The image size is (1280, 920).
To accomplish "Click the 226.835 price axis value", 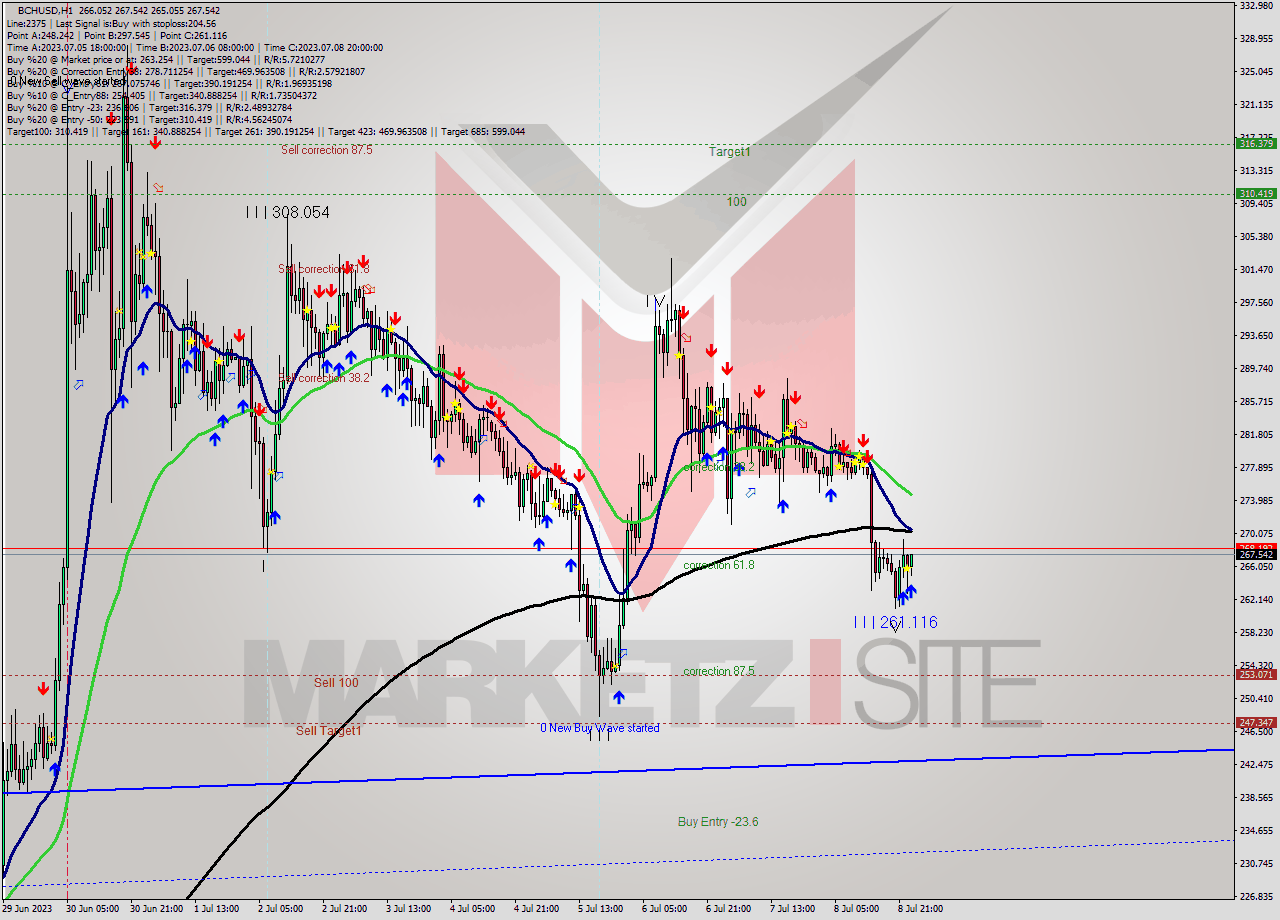I will point(1256,897).
